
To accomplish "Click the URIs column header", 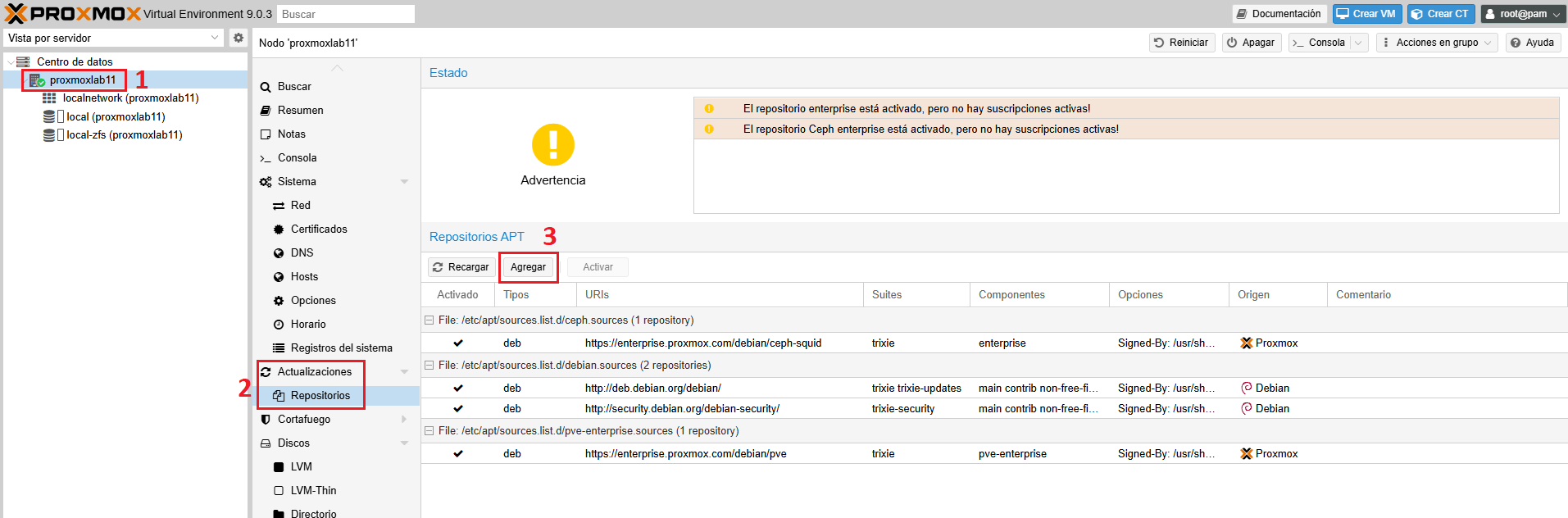I will tap(720, 295).
